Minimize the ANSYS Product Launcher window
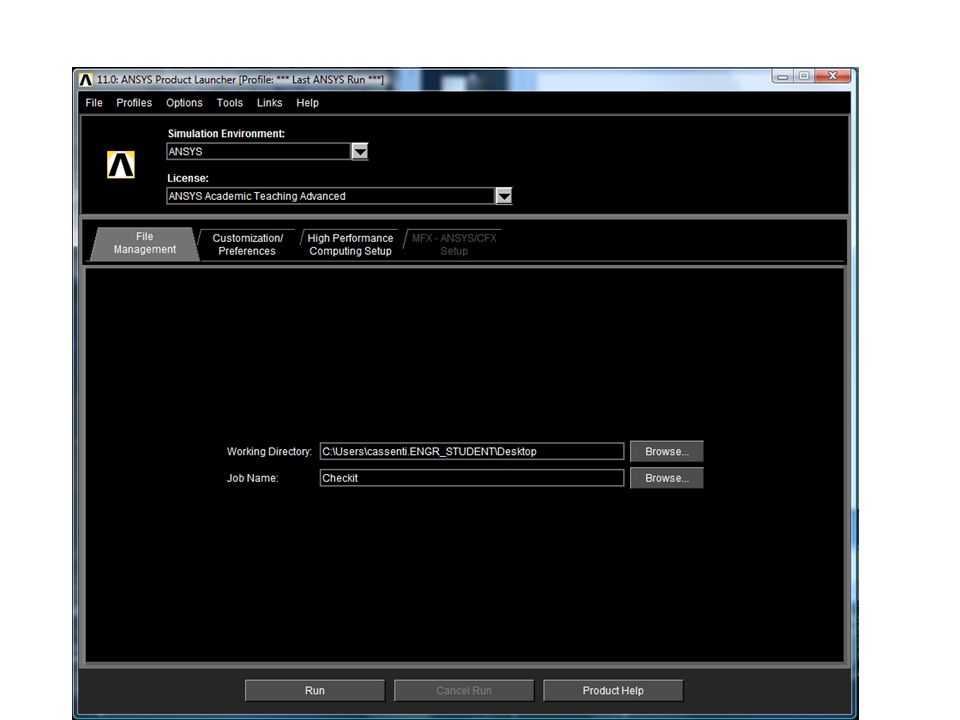 782,76
